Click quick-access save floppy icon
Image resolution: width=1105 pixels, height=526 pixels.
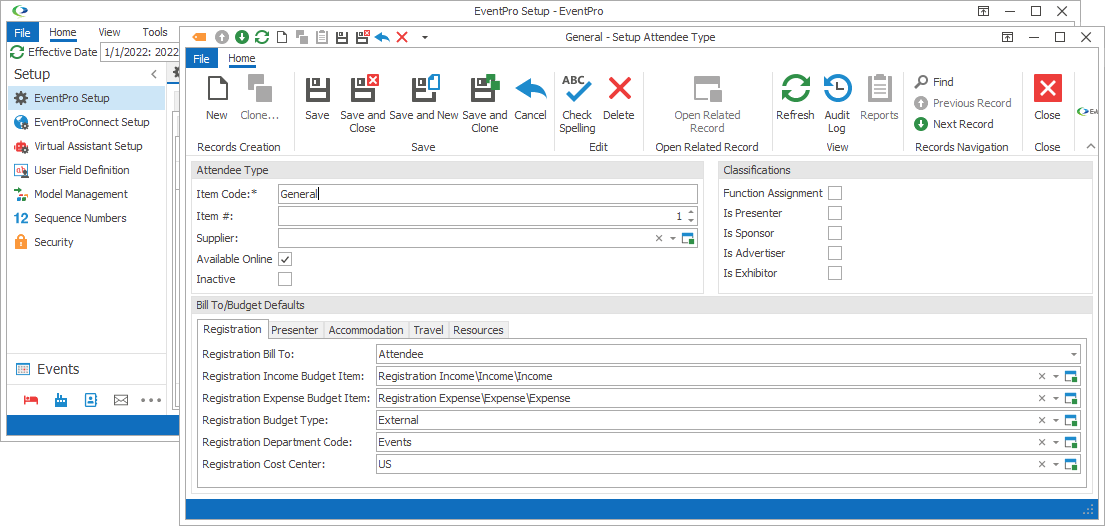[x=342, y=37]
